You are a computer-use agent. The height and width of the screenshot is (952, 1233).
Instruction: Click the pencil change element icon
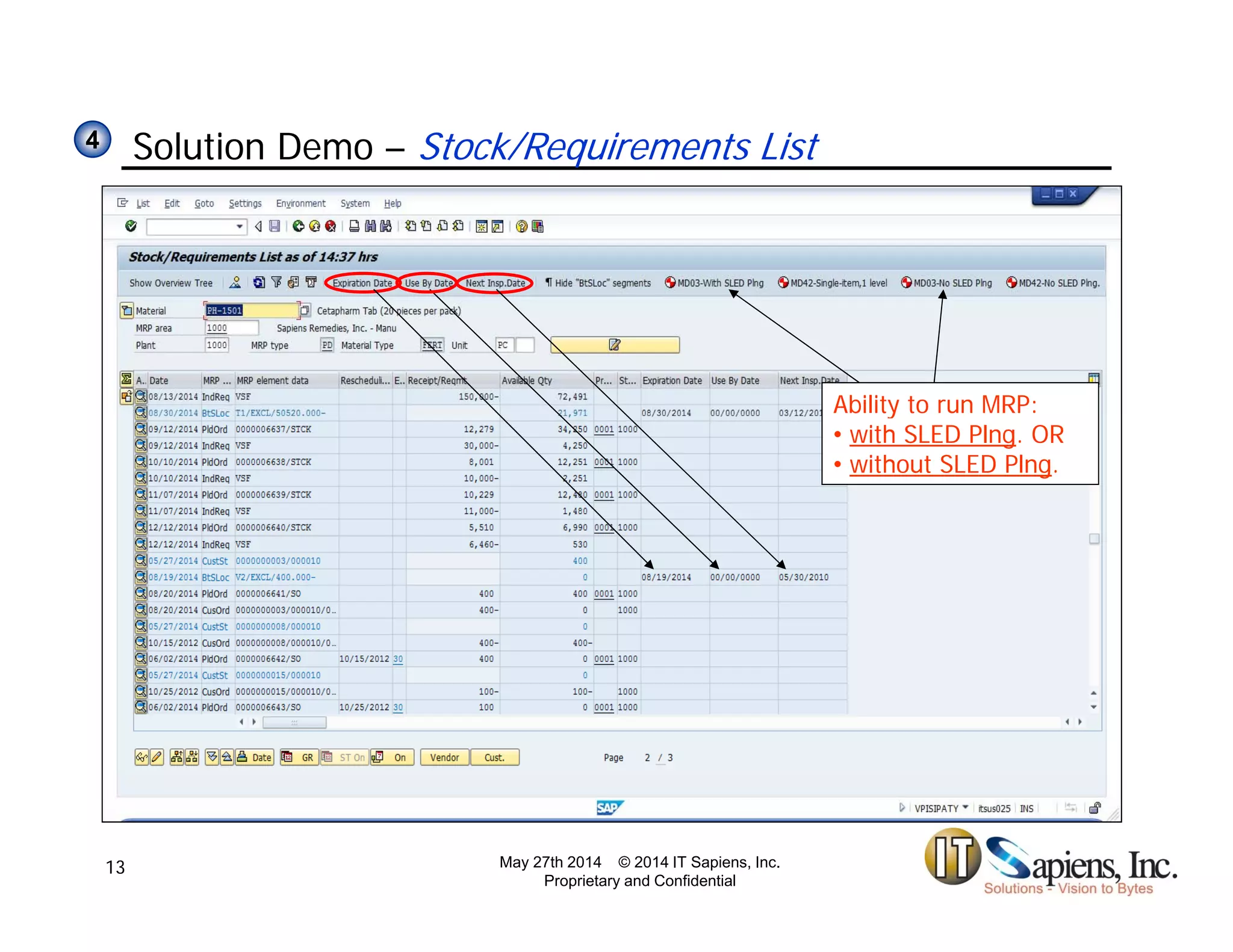point(157,758)
